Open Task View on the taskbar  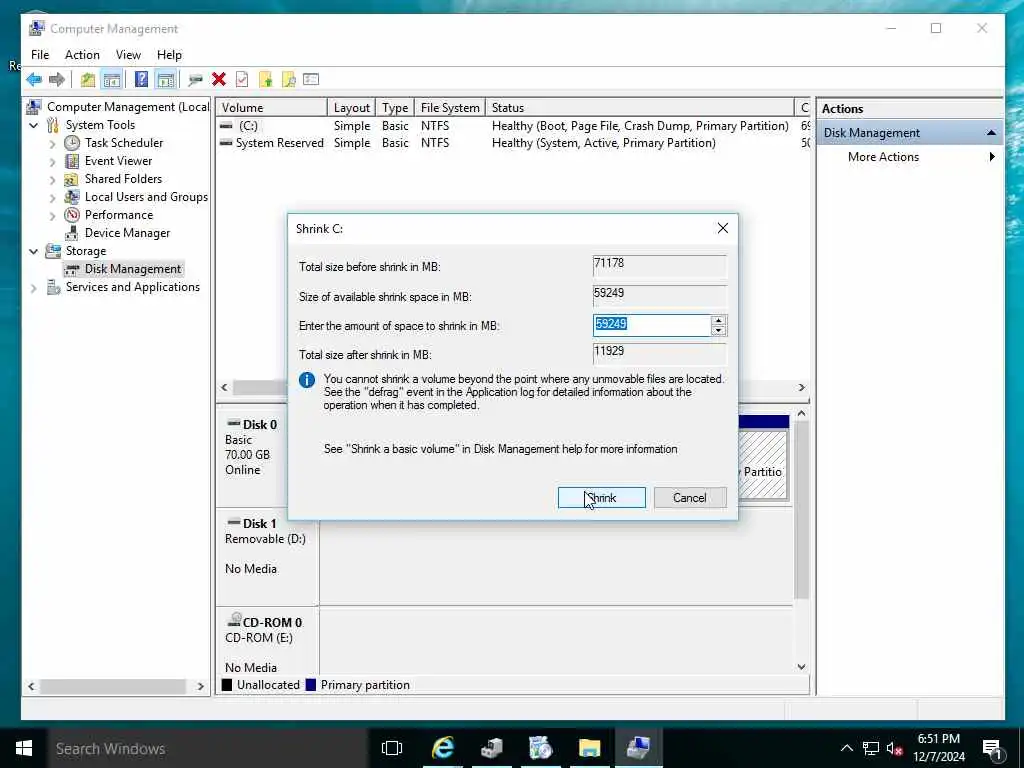[x=392, y=748]
